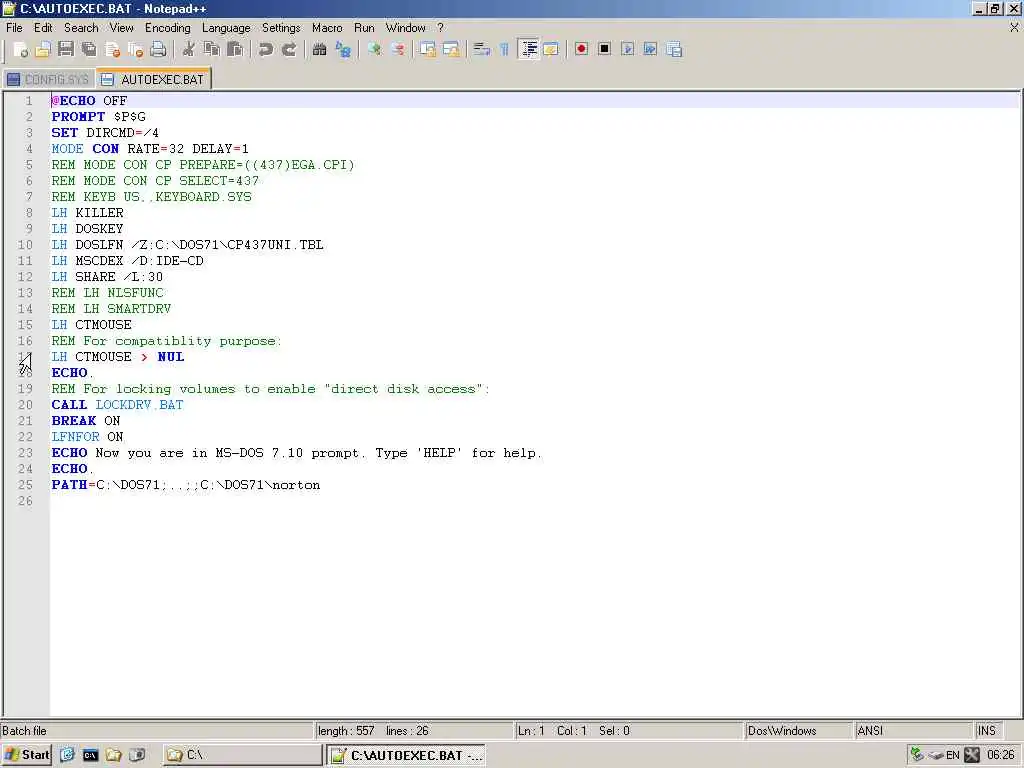Image resolution: width=1024 pixels, height=768 pixels.
Task: Launch the command prompt quick launch icon
Action: pos(90,756)
